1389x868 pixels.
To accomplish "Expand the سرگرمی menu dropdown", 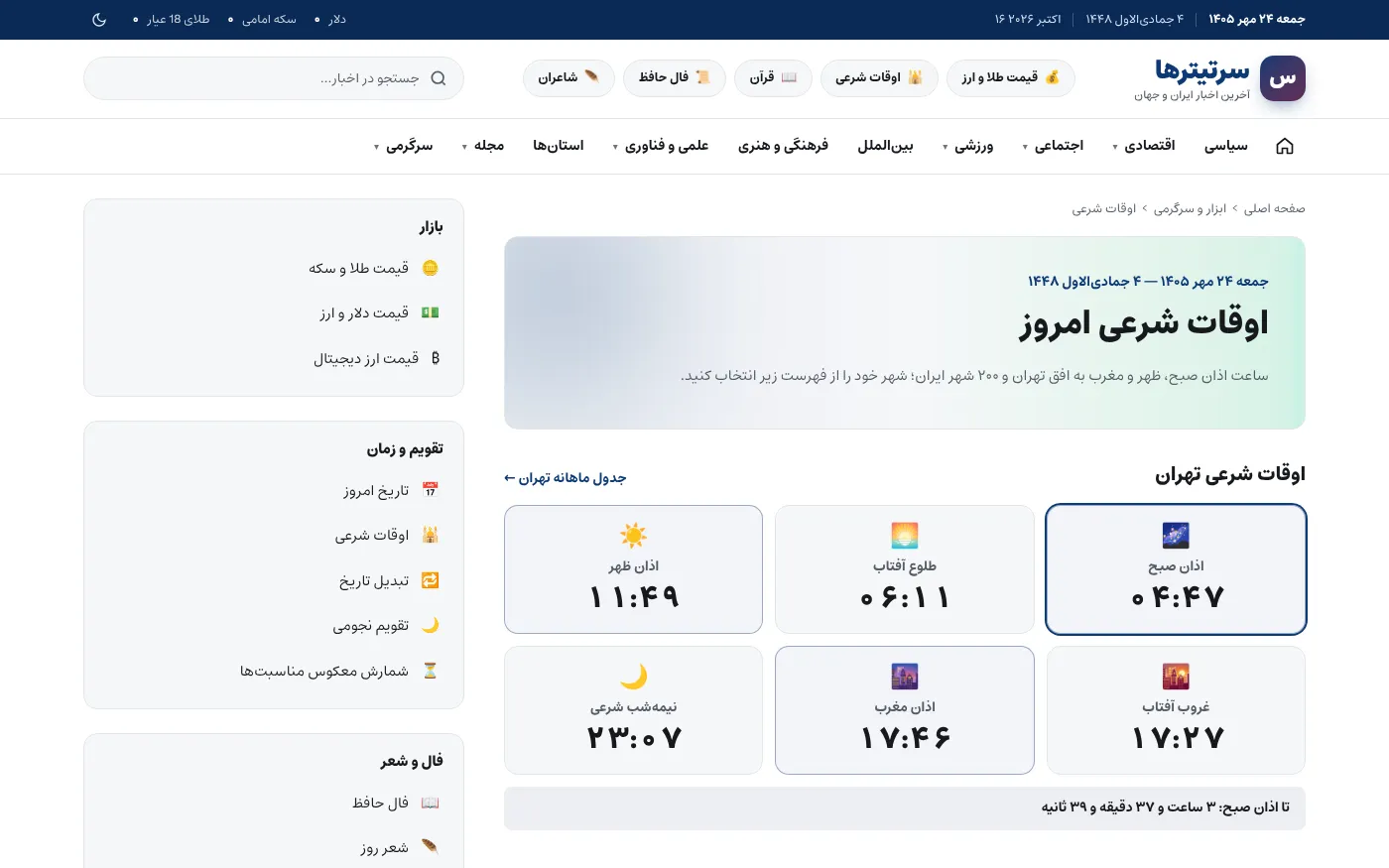I will [x=404, y=146].
